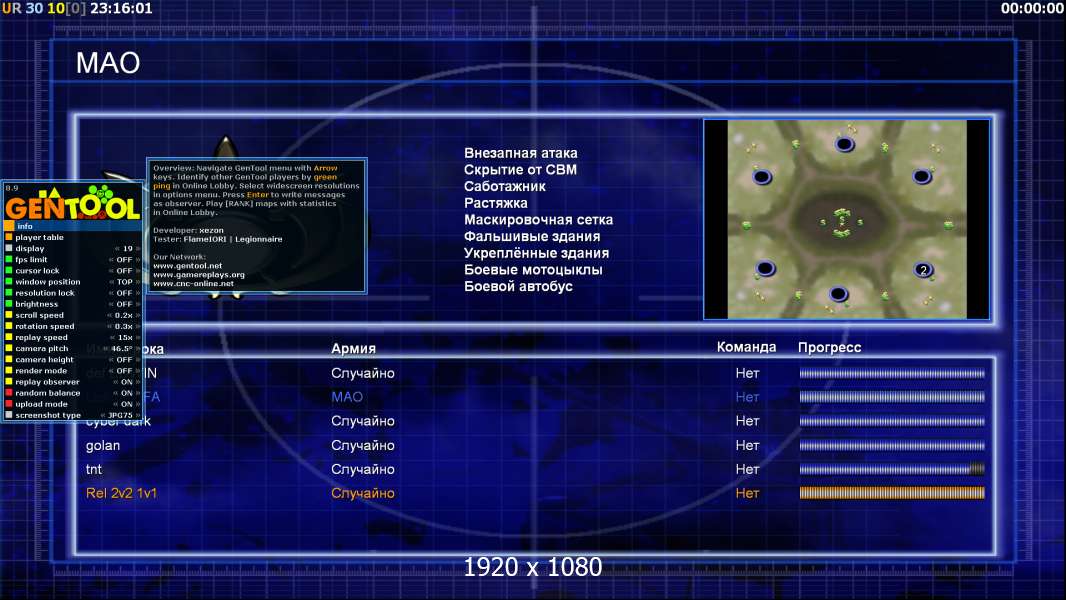This screenshot has height=600, width=1066.
Task: Click right arrow next to rotation speed 0.3x
Action: click(138, 326)
